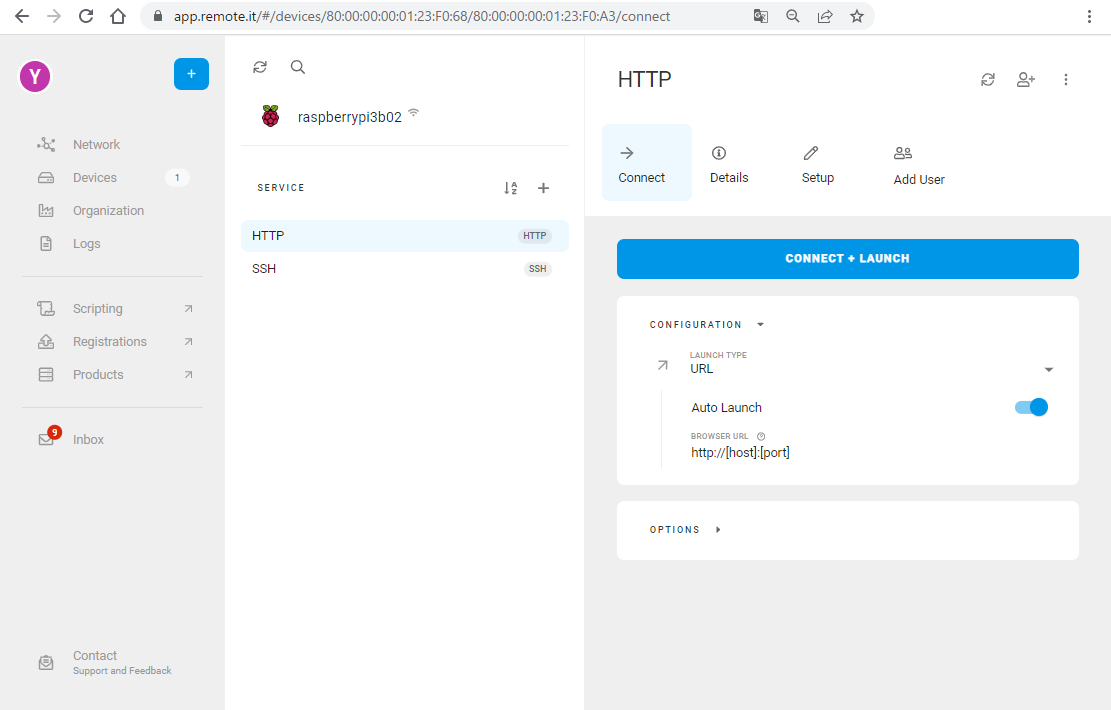Sort services alphabetically

(511, 188)
